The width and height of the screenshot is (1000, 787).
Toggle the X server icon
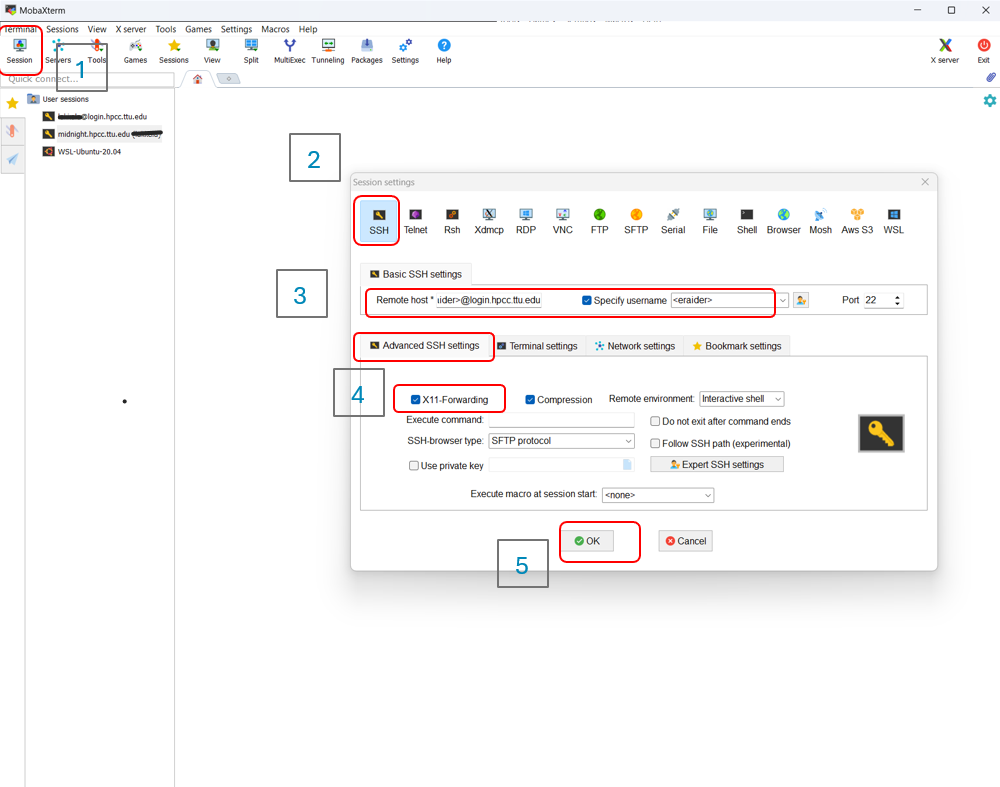pos(945,51)
